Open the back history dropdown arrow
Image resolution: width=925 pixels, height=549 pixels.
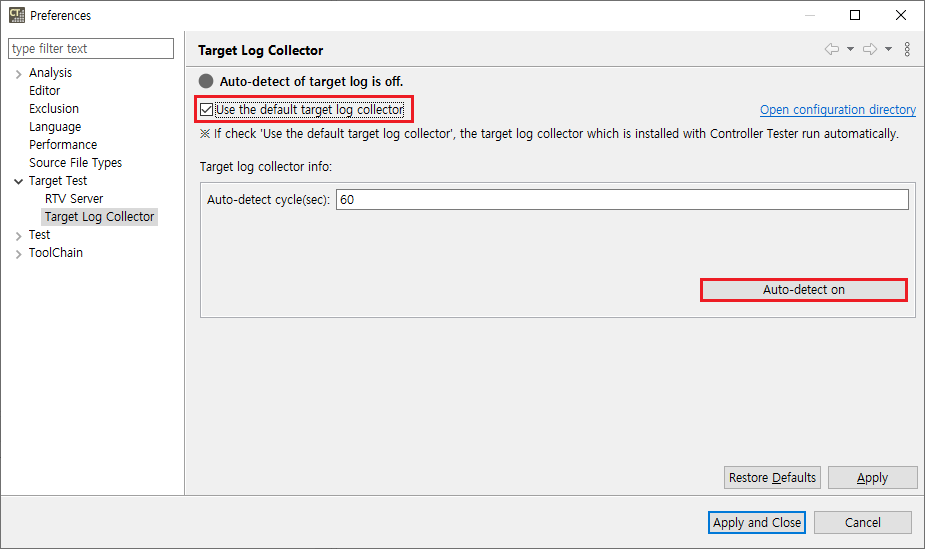[850, 49]
